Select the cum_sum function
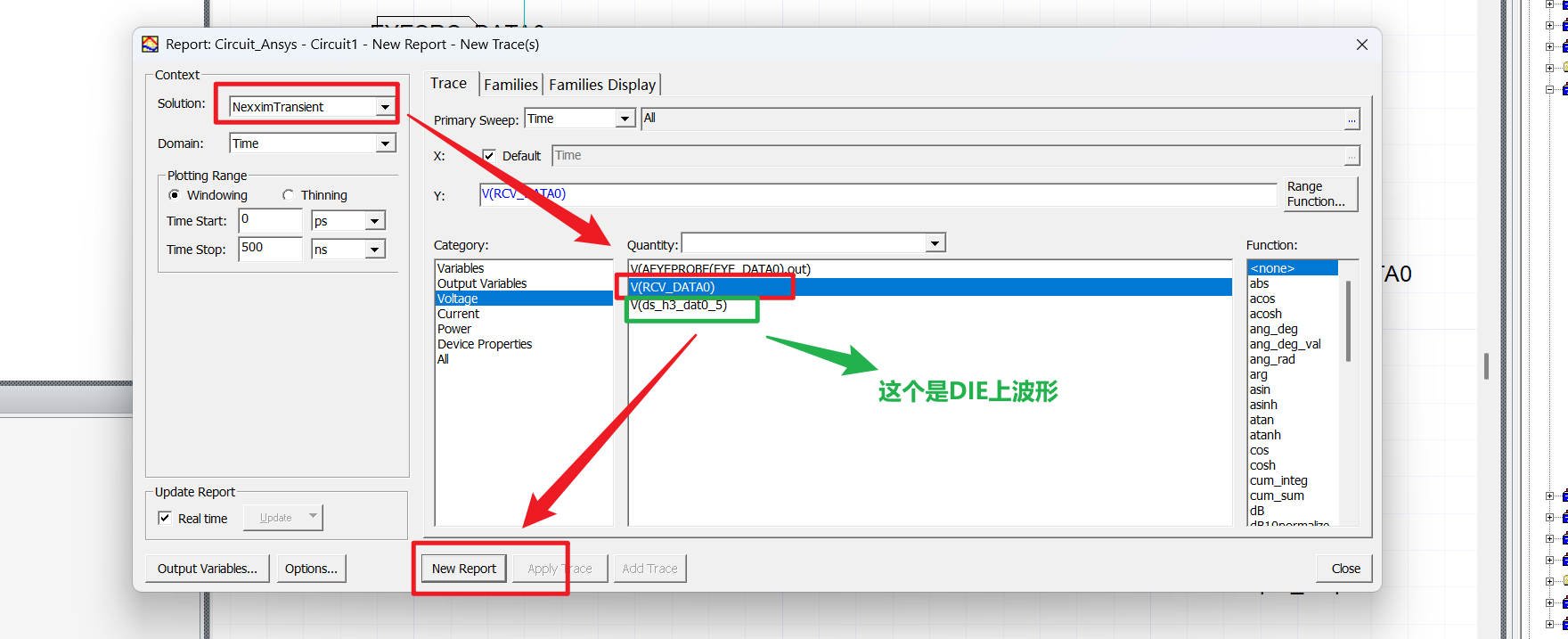 coord(1292,496)
